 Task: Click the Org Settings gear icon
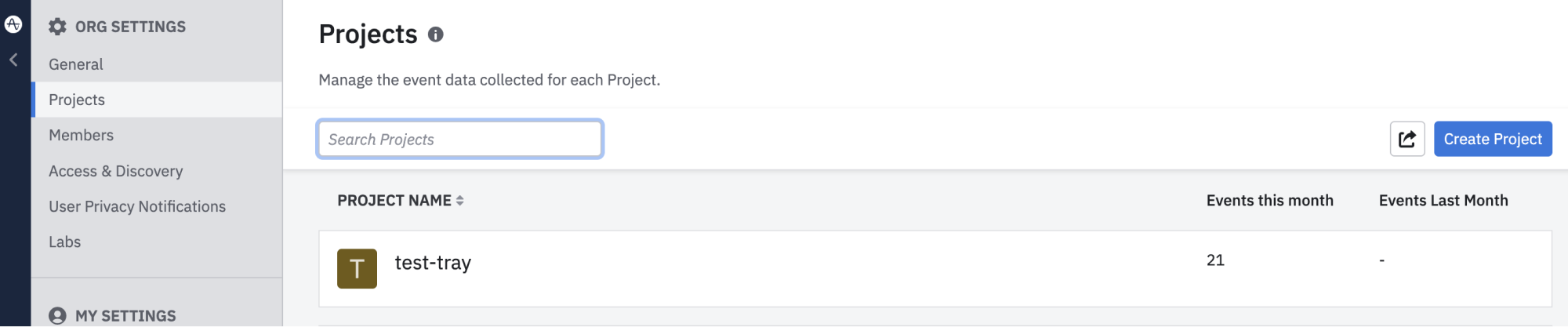(x=57, y=27)
